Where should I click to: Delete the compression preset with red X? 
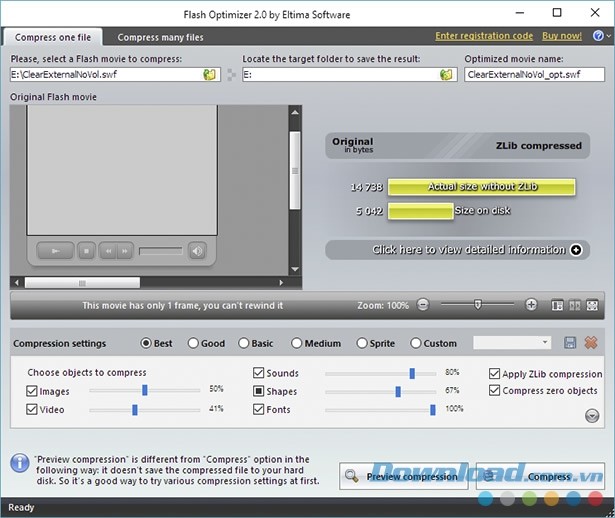tap(591, 343)
